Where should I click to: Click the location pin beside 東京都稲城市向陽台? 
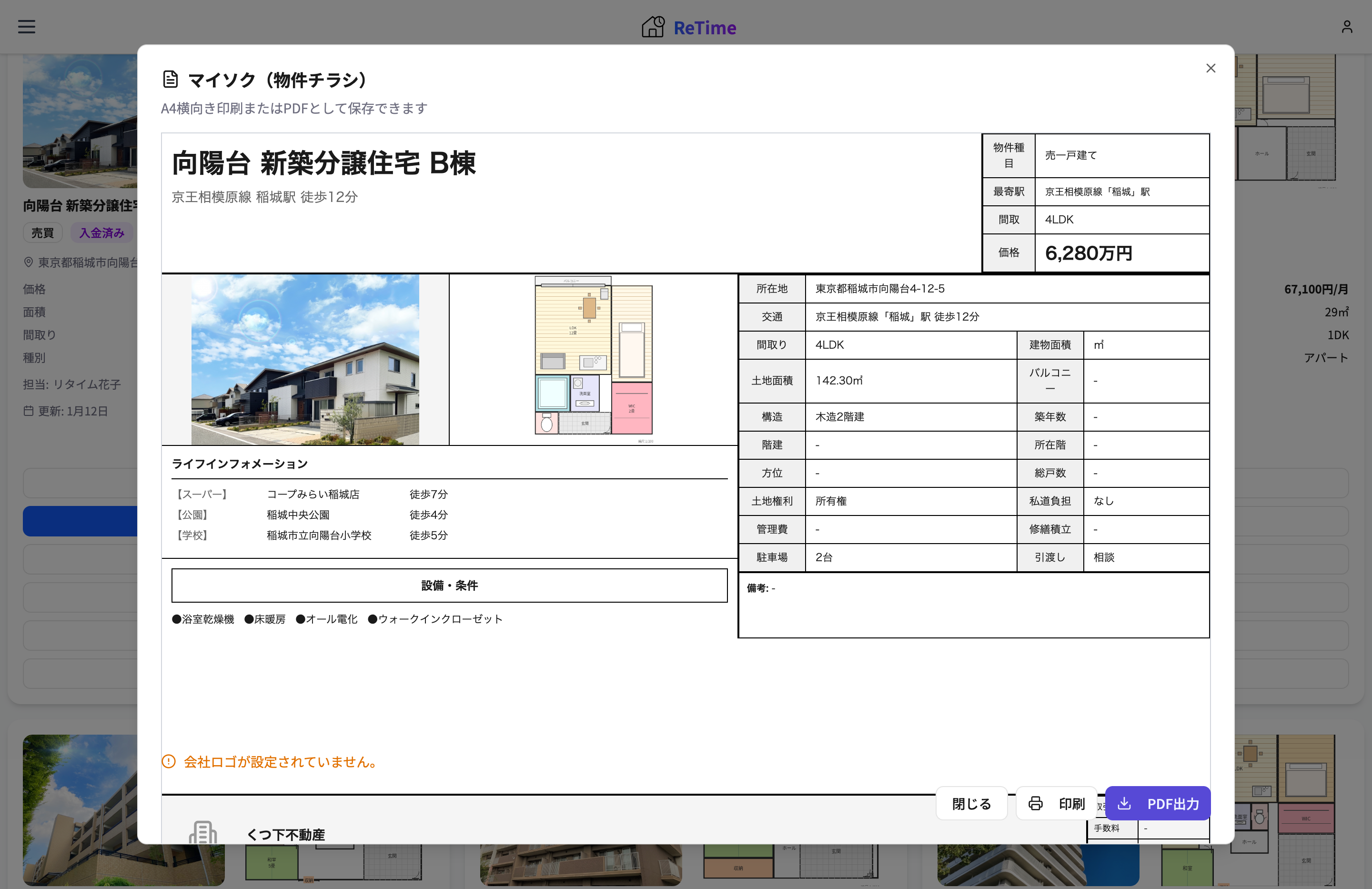click(x=28, y=263)
